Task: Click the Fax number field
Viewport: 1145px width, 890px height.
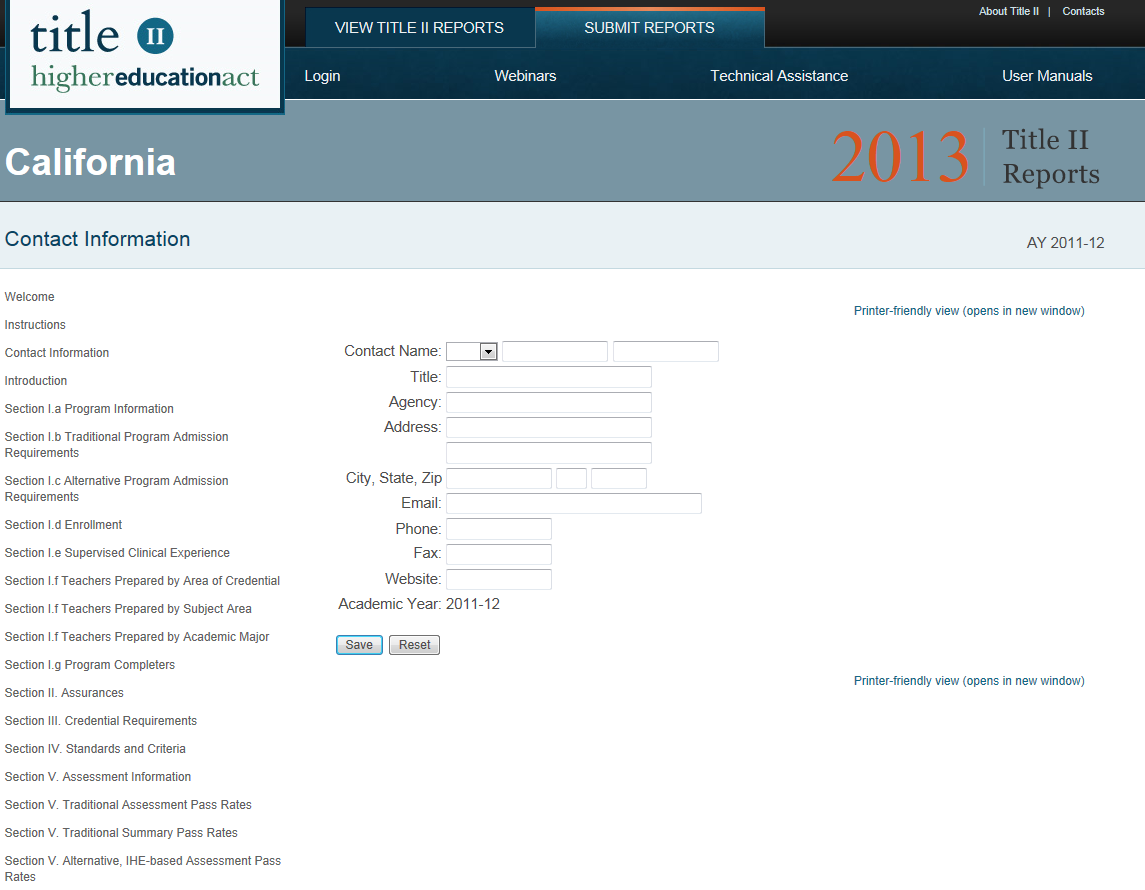Action: (499, 554)
